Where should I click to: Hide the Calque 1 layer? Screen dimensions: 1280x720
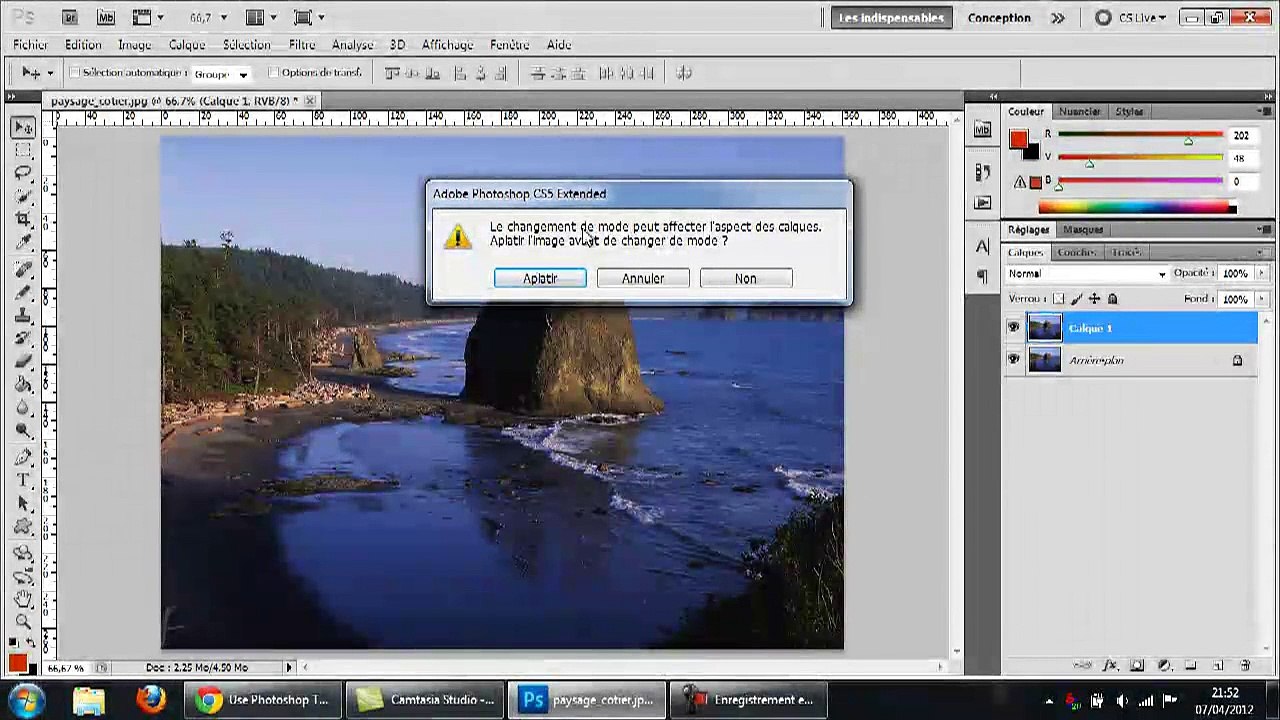point(1014,328)
